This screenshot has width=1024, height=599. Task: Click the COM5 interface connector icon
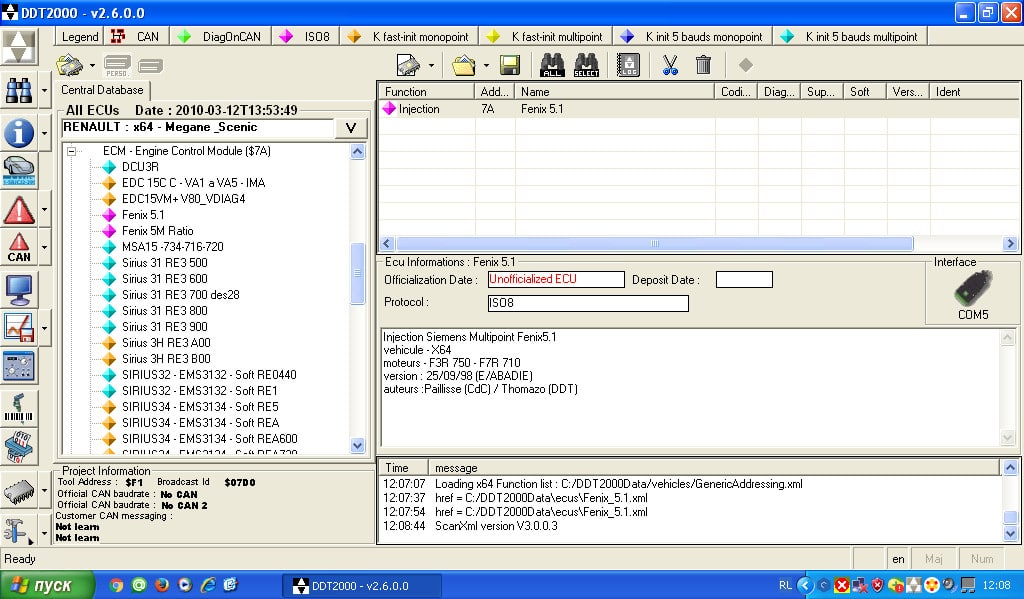click(973, 289)
